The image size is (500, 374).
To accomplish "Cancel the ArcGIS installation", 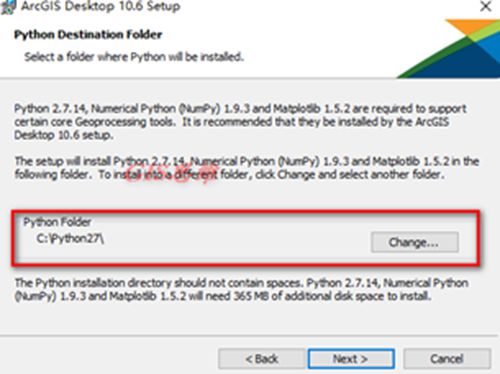I will click(x=447, y=359).
